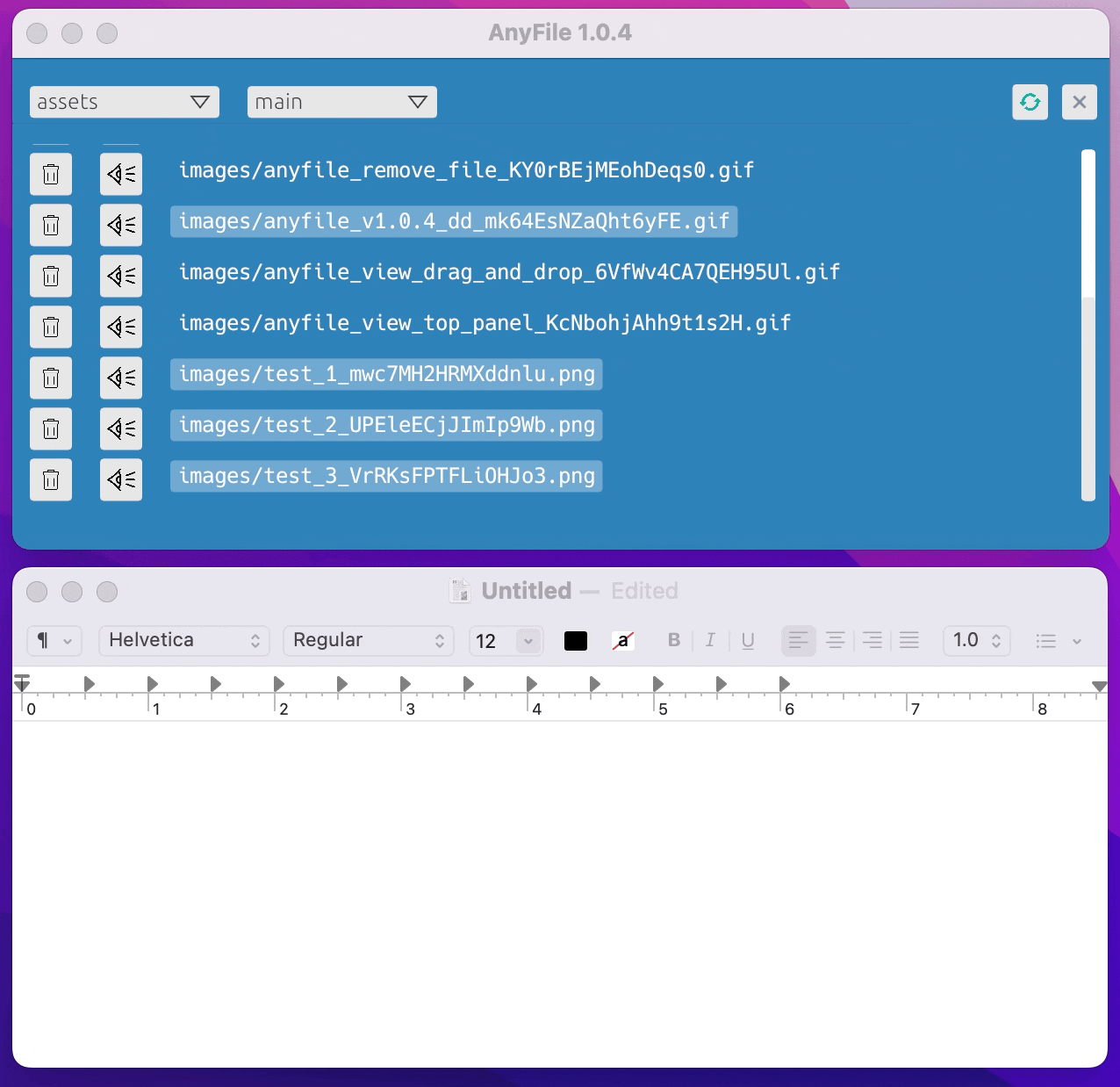Click announce icon of anyfile_view_top_panel gif
The width and height of the screenshot is (1120, 1087).
point(121,327)
